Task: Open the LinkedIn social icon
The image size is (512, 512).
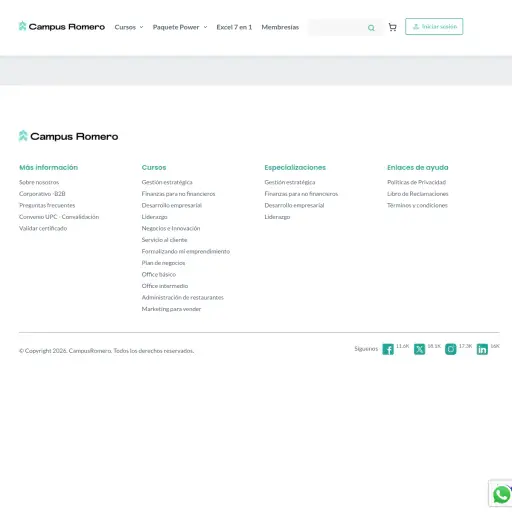Action: click(482, 349)
